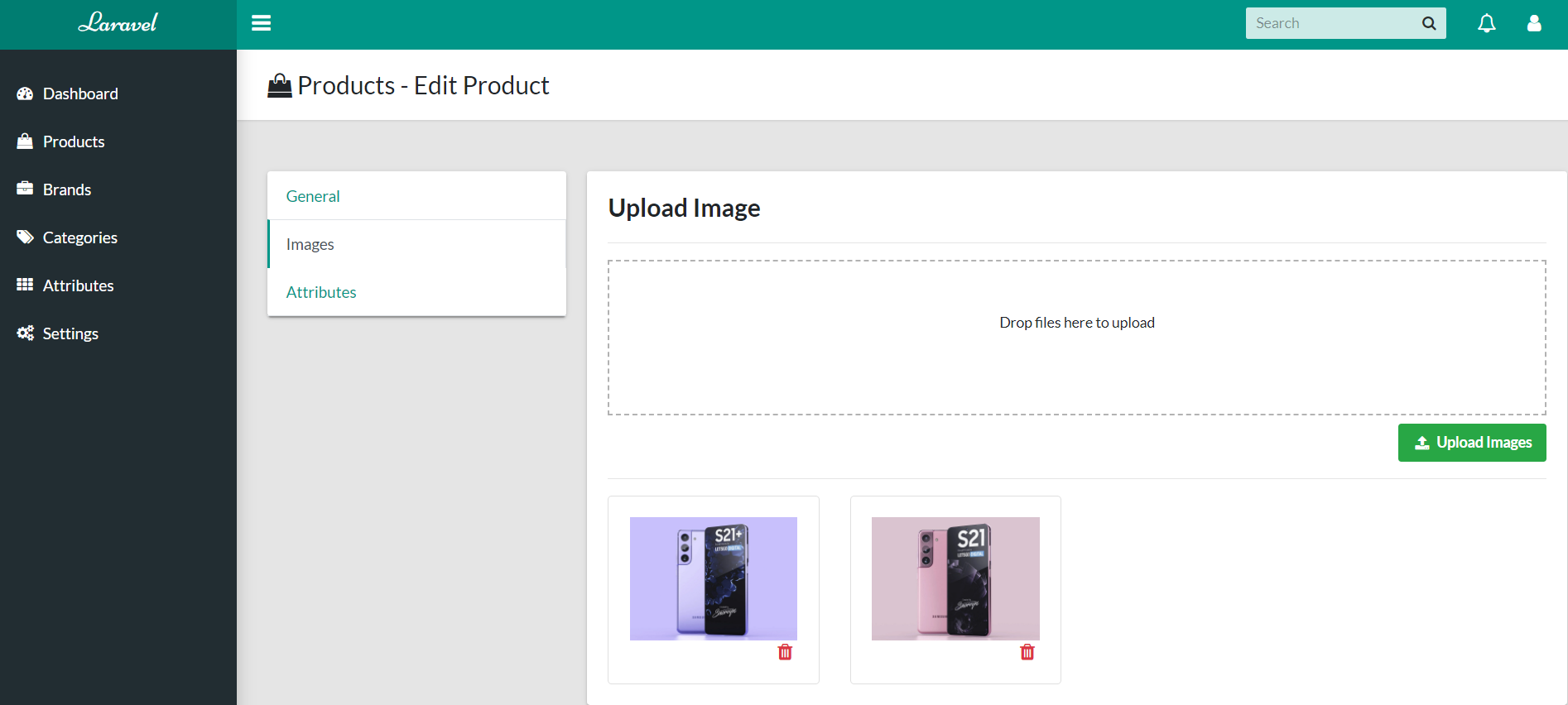Click the drop files upload zone
1568x705 pixels.
[x=1077, y=338]
